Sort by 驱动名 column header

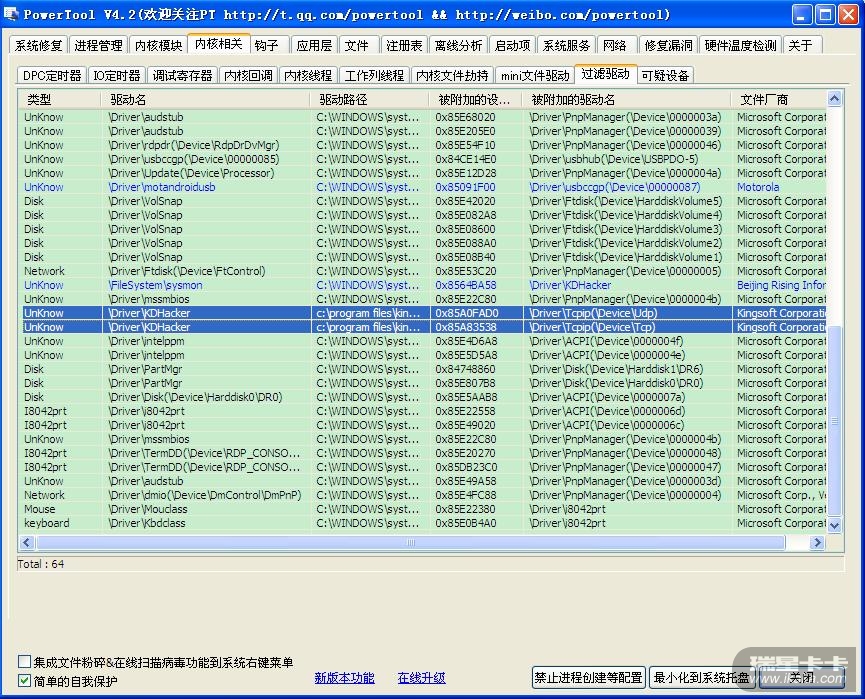[x=205, y=99]
